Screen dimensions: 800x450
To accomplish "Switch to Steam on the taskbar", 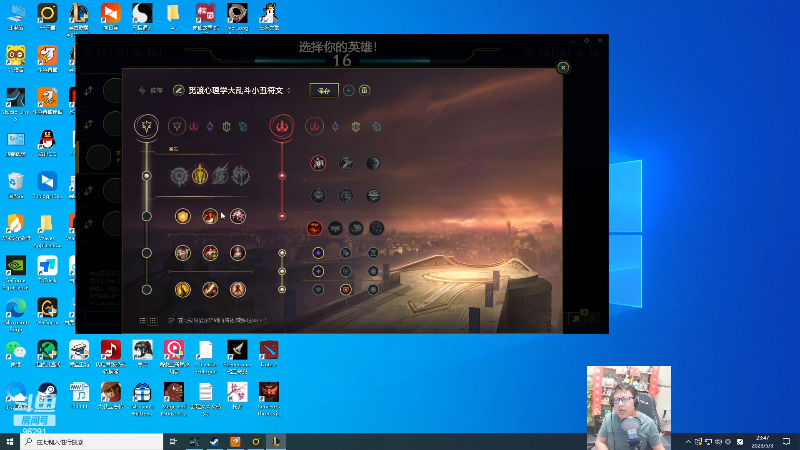I will 215,441.
